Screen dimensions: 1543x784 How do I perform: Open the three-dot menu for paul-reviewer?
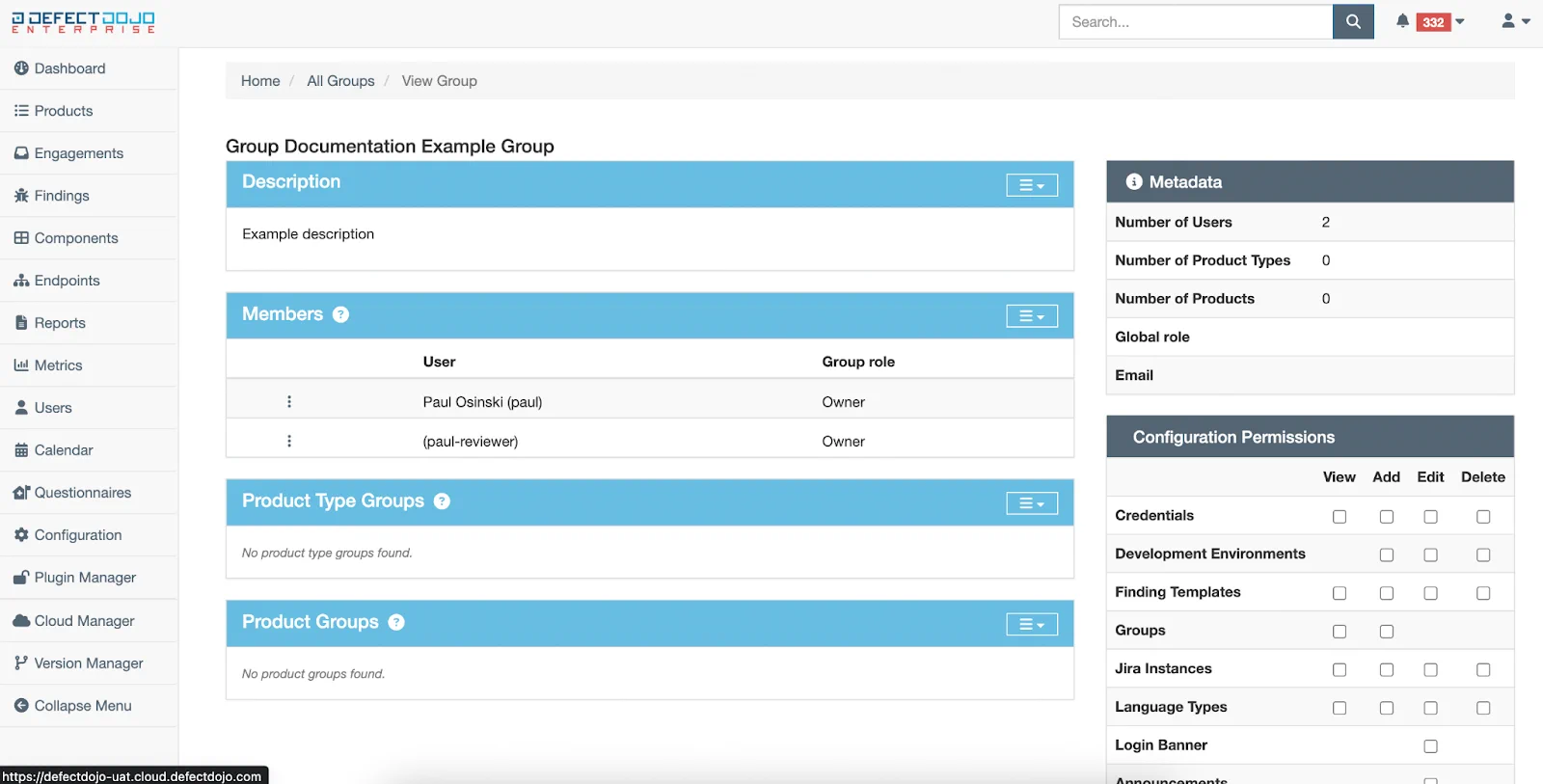(289, 441)
